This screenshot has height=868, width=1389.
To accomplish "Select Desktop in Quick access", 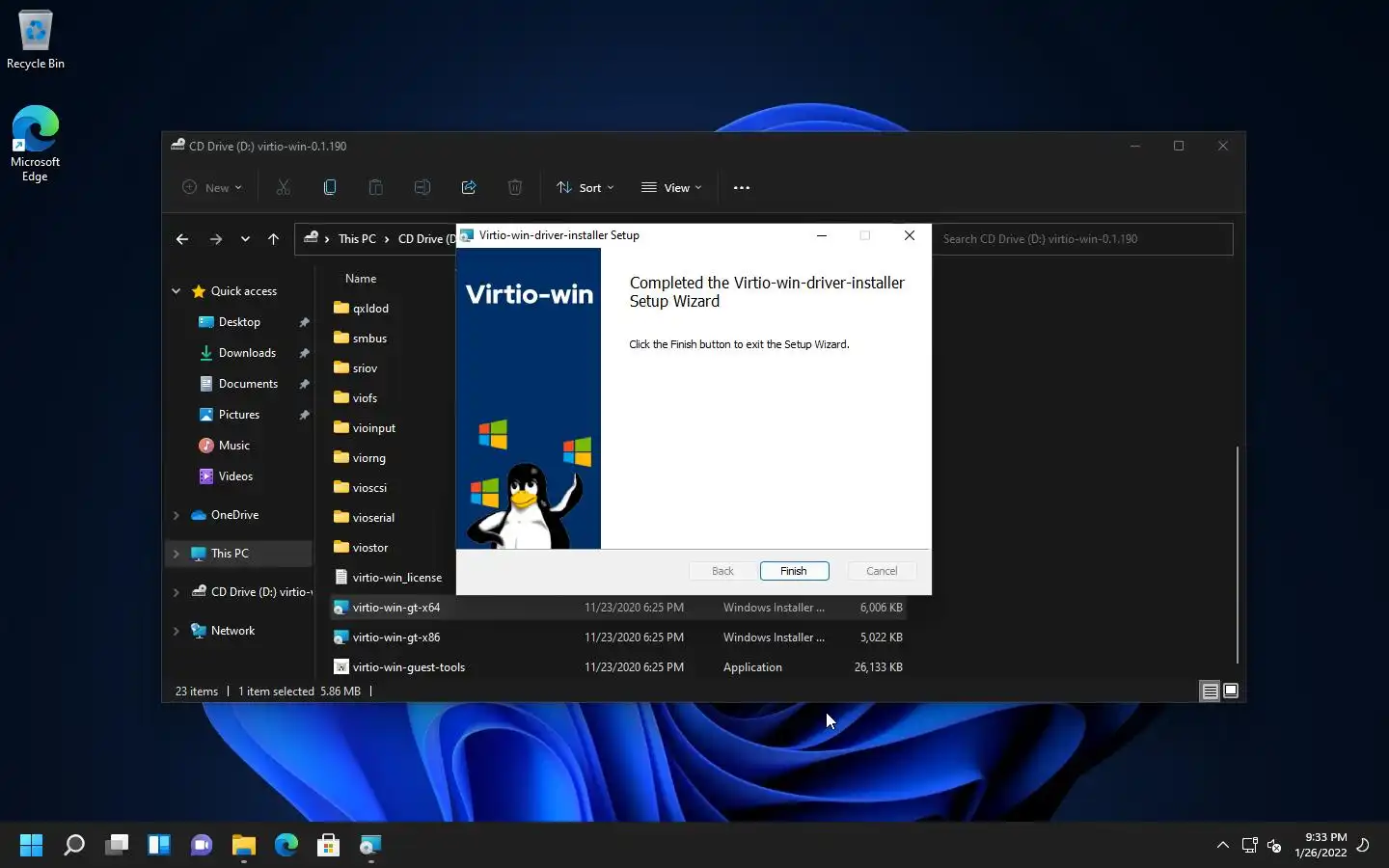I will point(239,322).
